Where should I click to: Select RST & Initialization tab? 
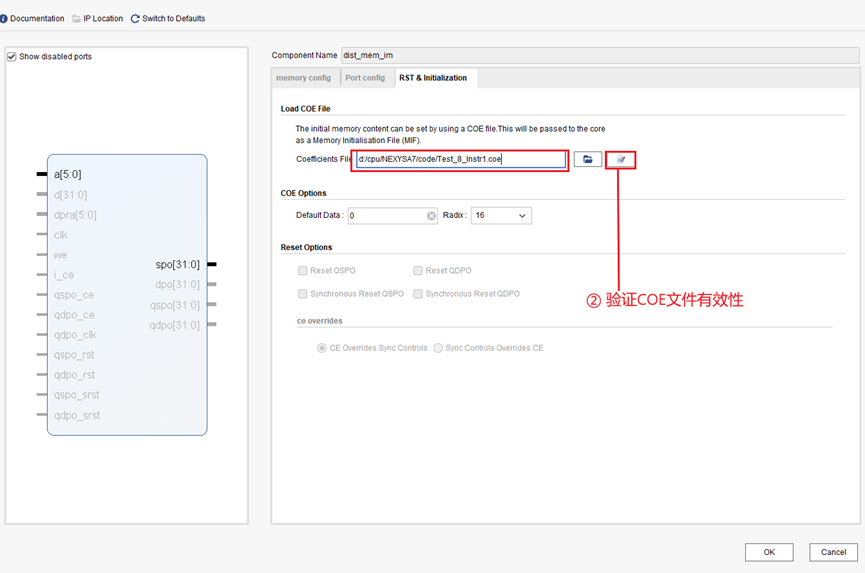tap(433, 78)
